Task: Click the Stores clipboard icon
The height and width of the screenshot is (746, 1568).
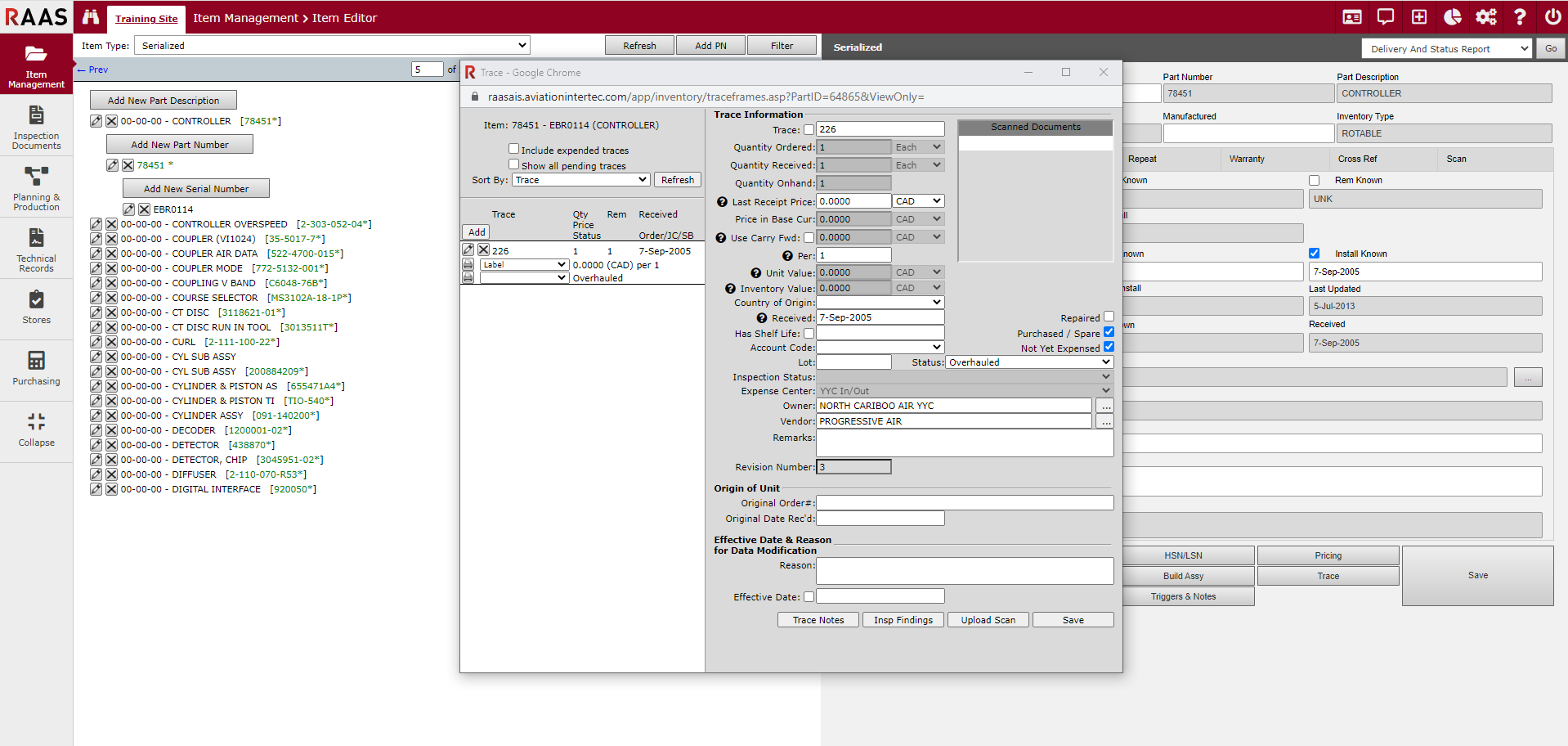Action: pyautogui.click(x=36, y=300)
